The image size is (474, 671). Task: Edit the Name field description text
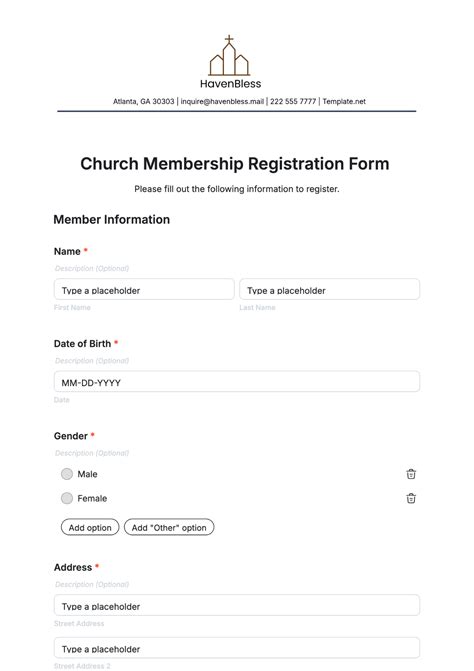[92, 268]
